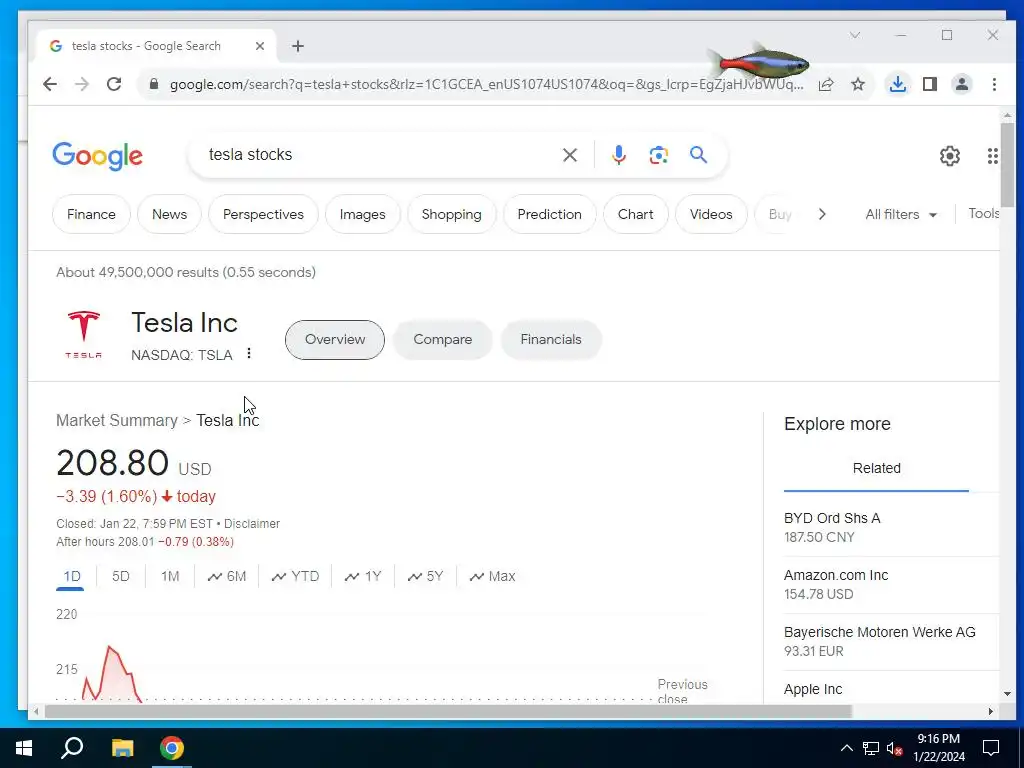Select the Max chart range

point(492,577)
